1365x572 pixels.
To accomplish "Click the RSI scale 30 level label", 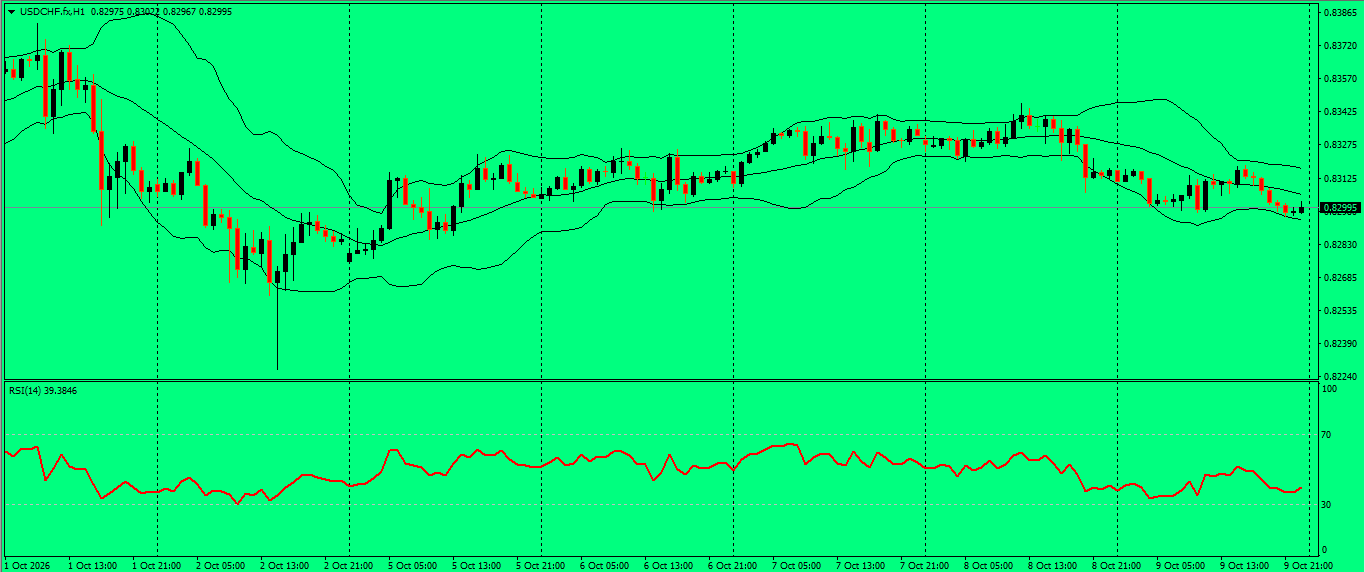I will (1327, 504).
